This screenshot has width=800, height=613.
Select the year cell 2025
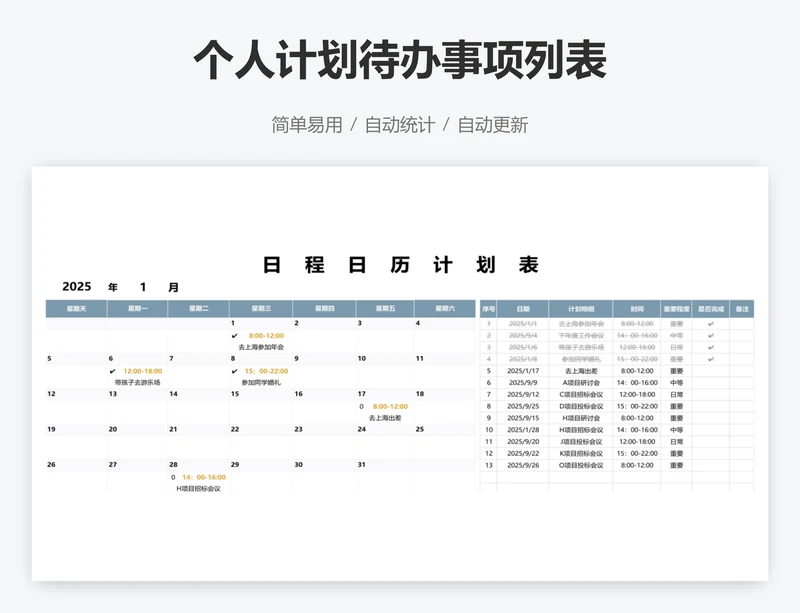tap(76, 287)
